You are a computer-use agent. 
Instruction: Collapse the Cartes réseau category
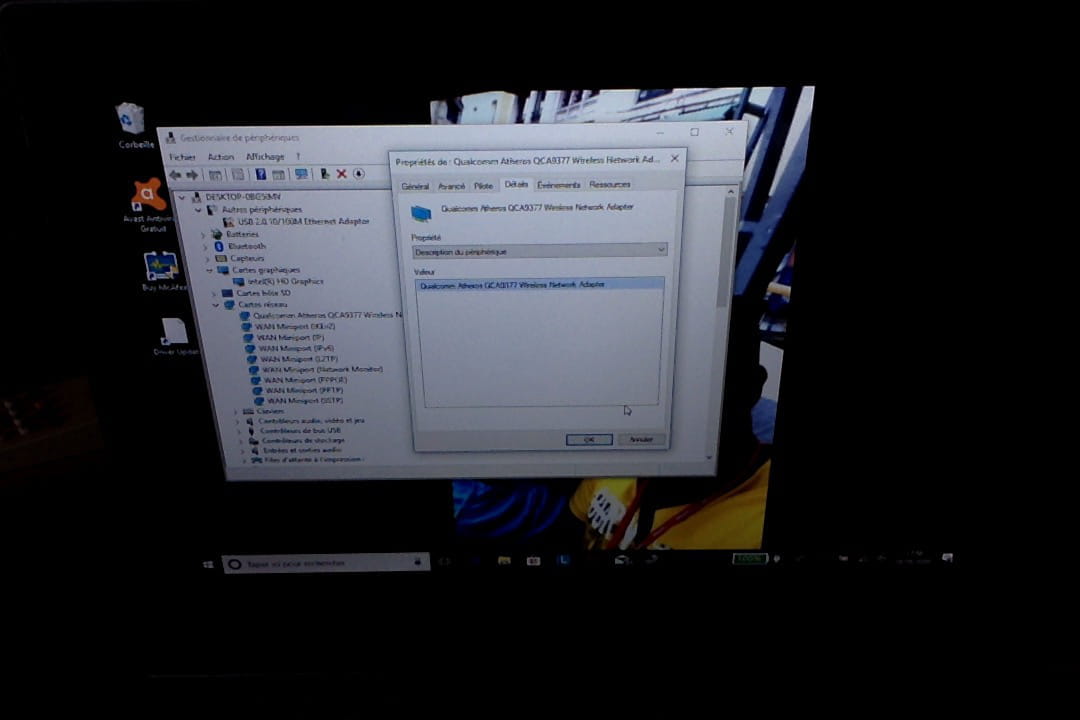click(216, 305)
